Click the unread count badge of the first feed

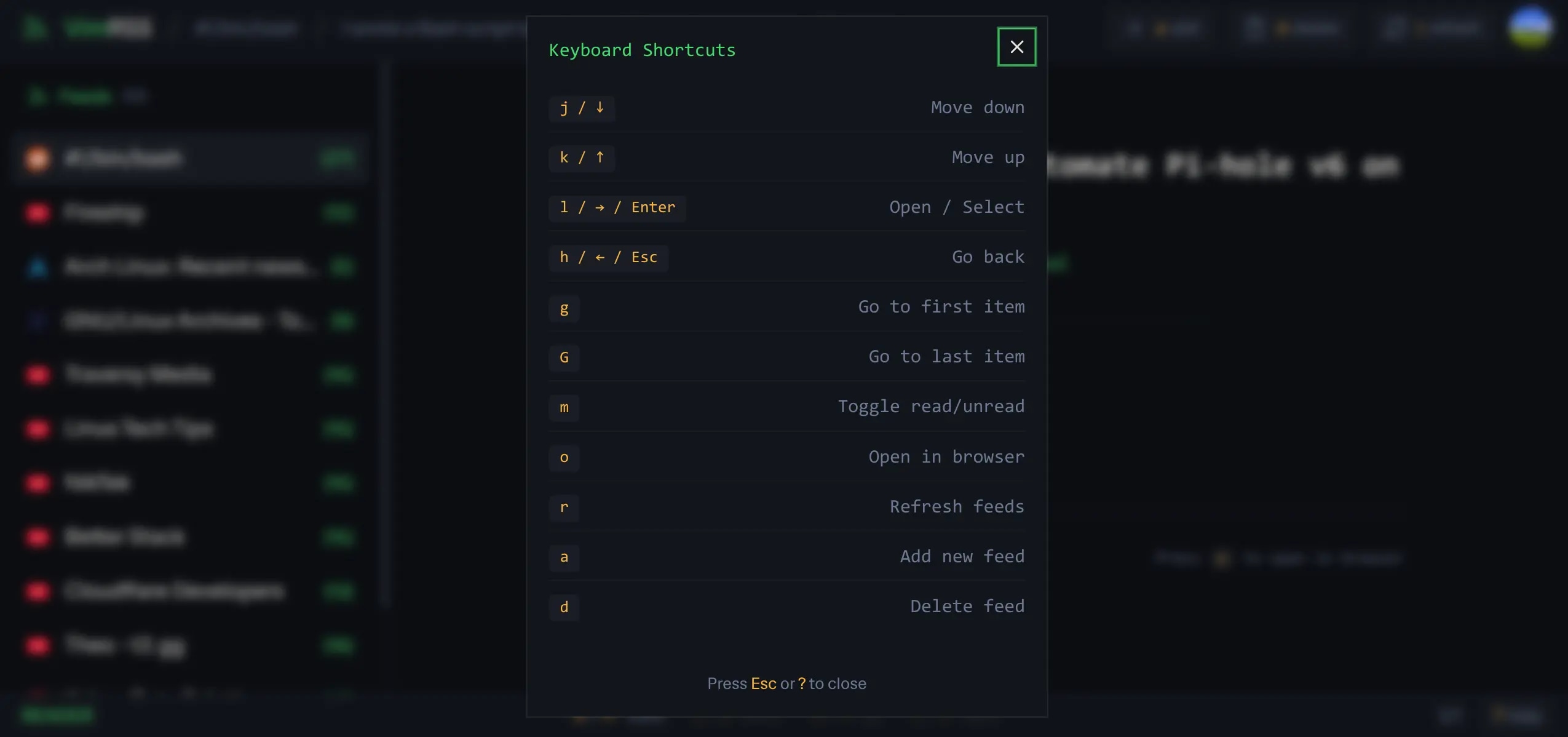(338, 158)
